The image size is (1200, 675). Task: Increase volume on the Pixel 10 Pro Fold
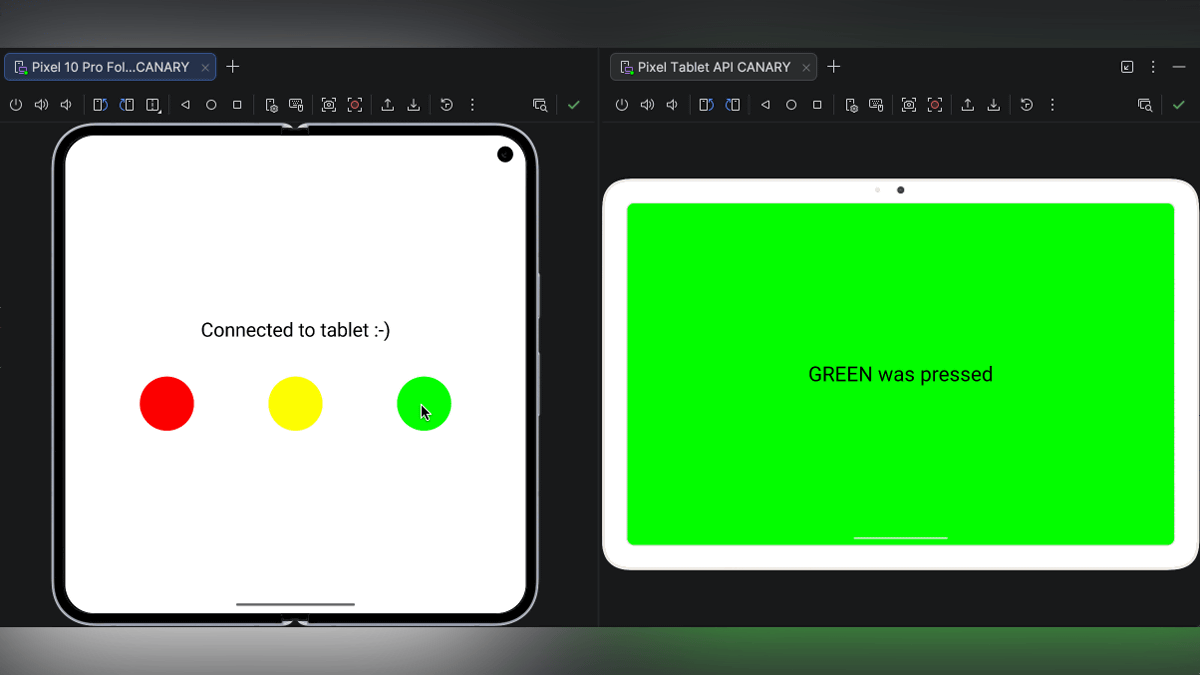pyautogui.click(x=40, y=104)
